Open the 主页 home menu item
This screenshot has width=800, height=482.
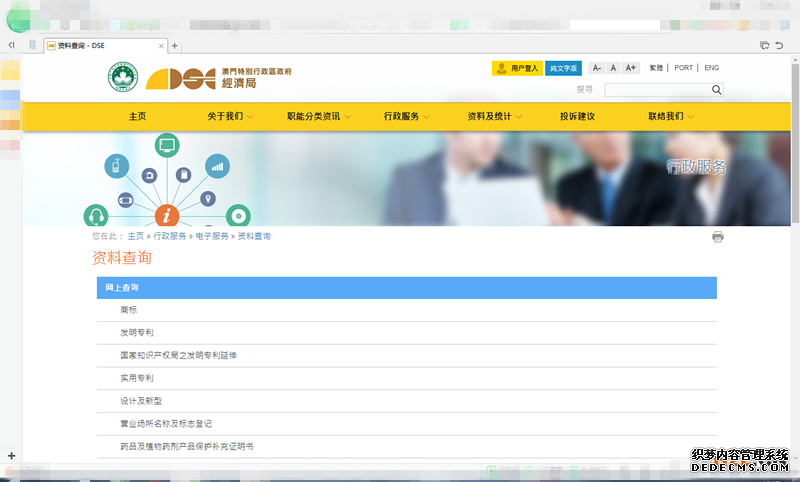(137, 116)
